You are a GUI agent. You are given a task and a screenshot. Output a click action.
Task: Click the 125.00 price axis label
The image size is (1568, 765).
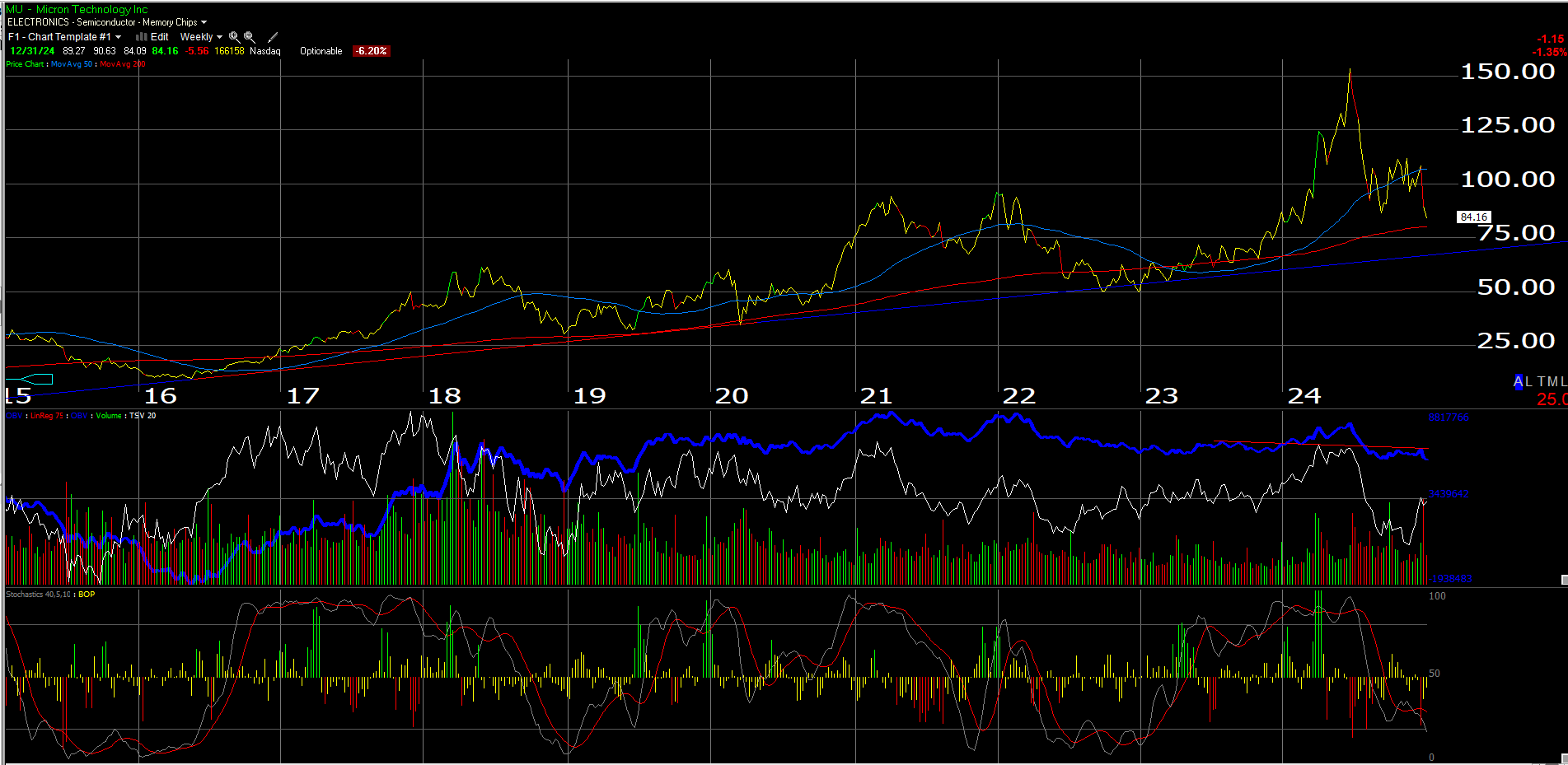[1508, 125]
